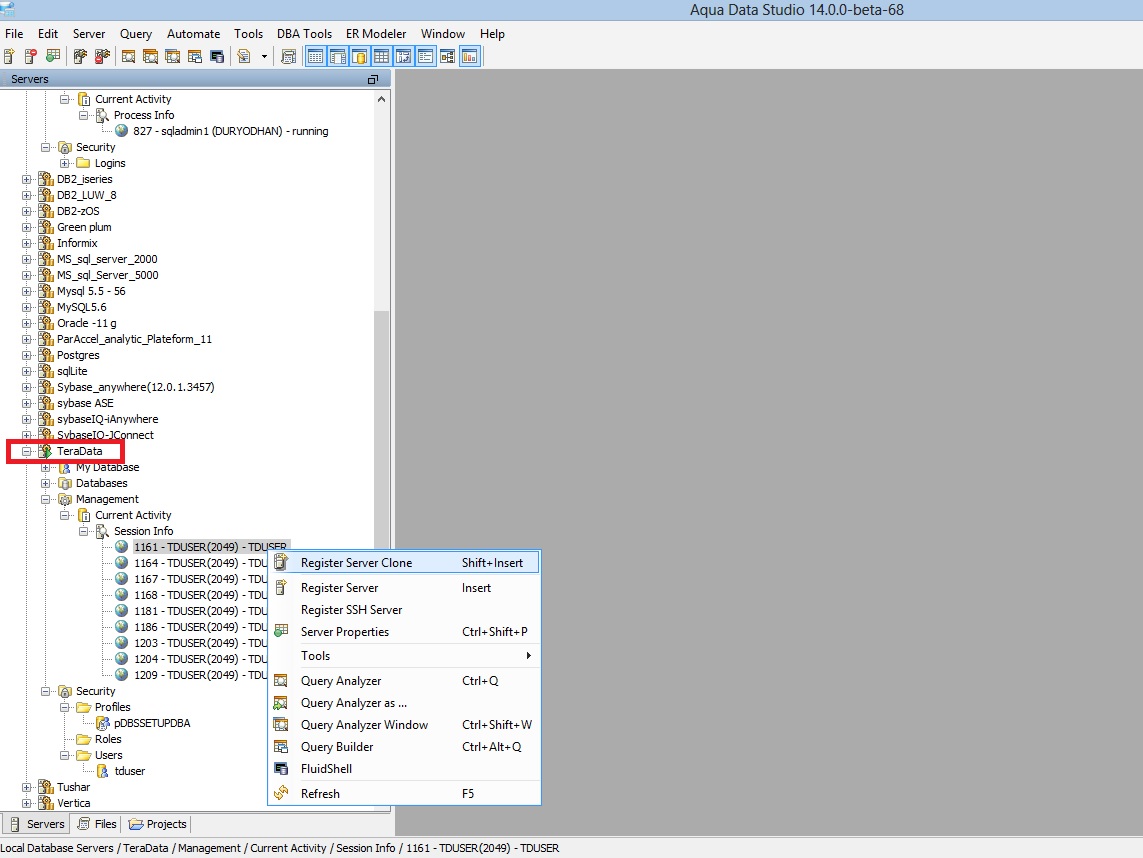1143x858 pixels.
Task: Click the globe icon for session 1164
Action: click(x=122, y=563)
